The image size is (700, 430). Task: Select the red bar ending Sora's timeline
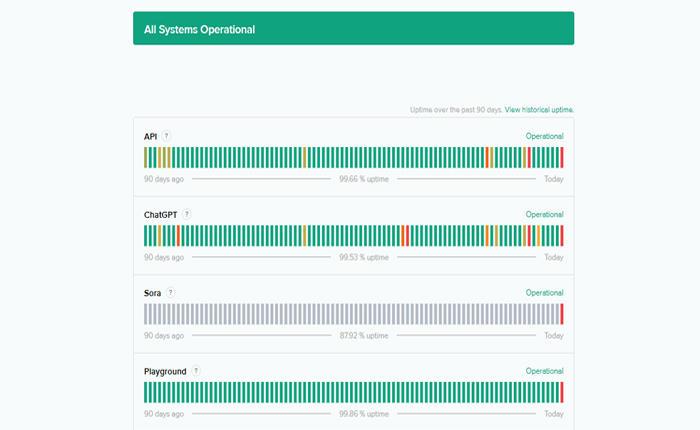coord(562,313)
